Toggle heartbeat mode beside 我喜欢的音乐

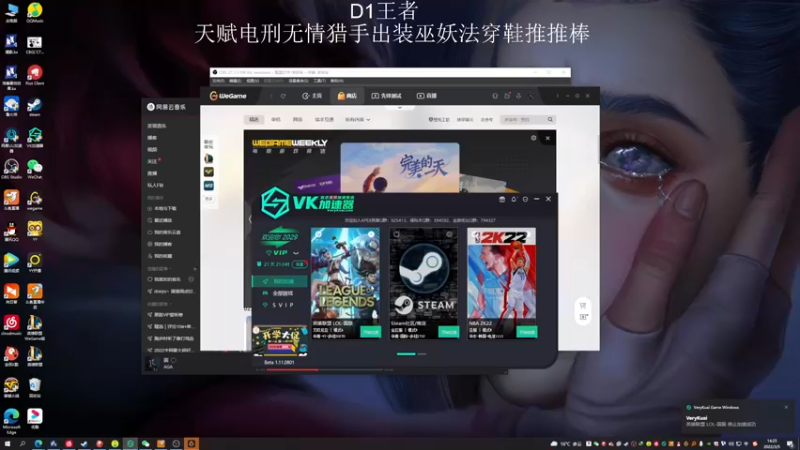point(191,279)
